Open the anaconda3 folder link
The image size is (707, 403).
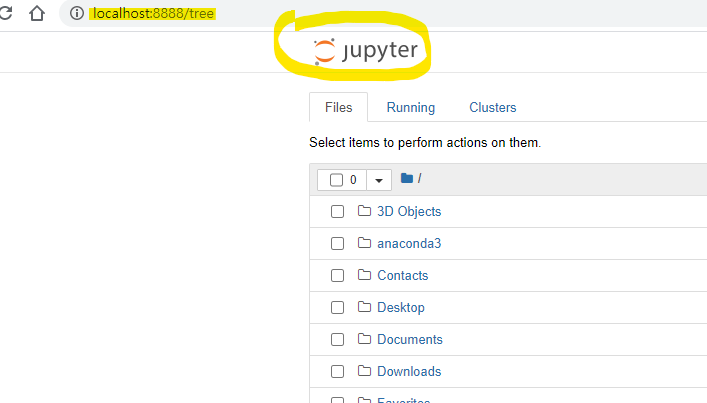pos(409,243)
